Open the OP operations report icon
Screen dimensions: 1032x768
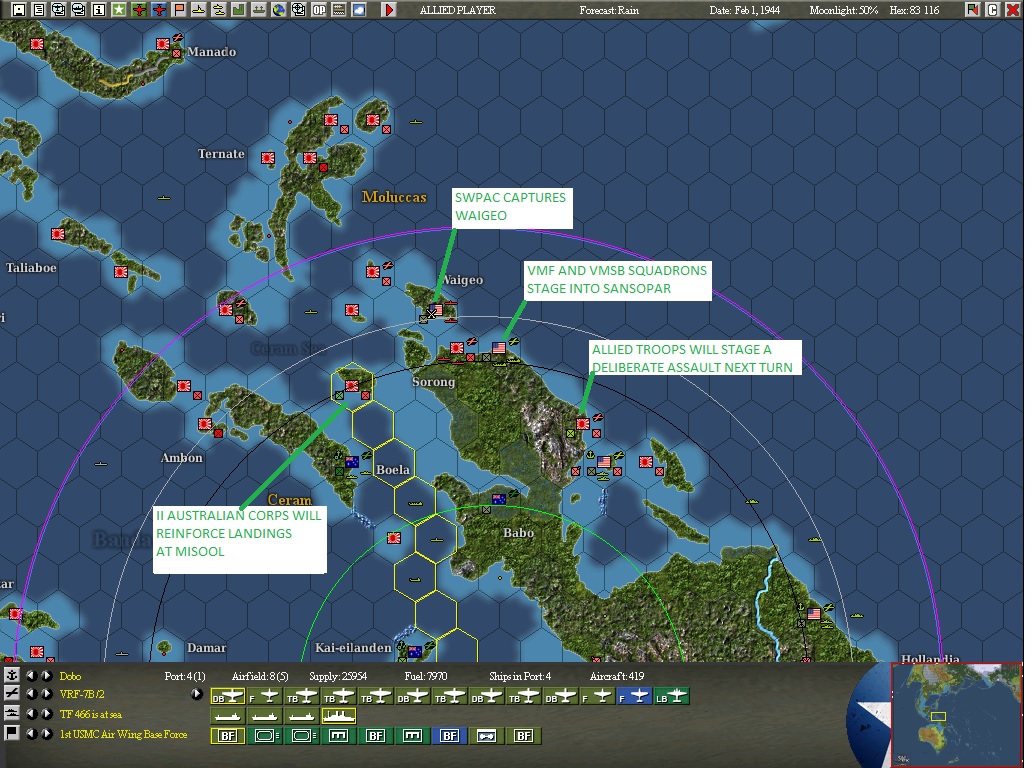click(x=319, y=10)
